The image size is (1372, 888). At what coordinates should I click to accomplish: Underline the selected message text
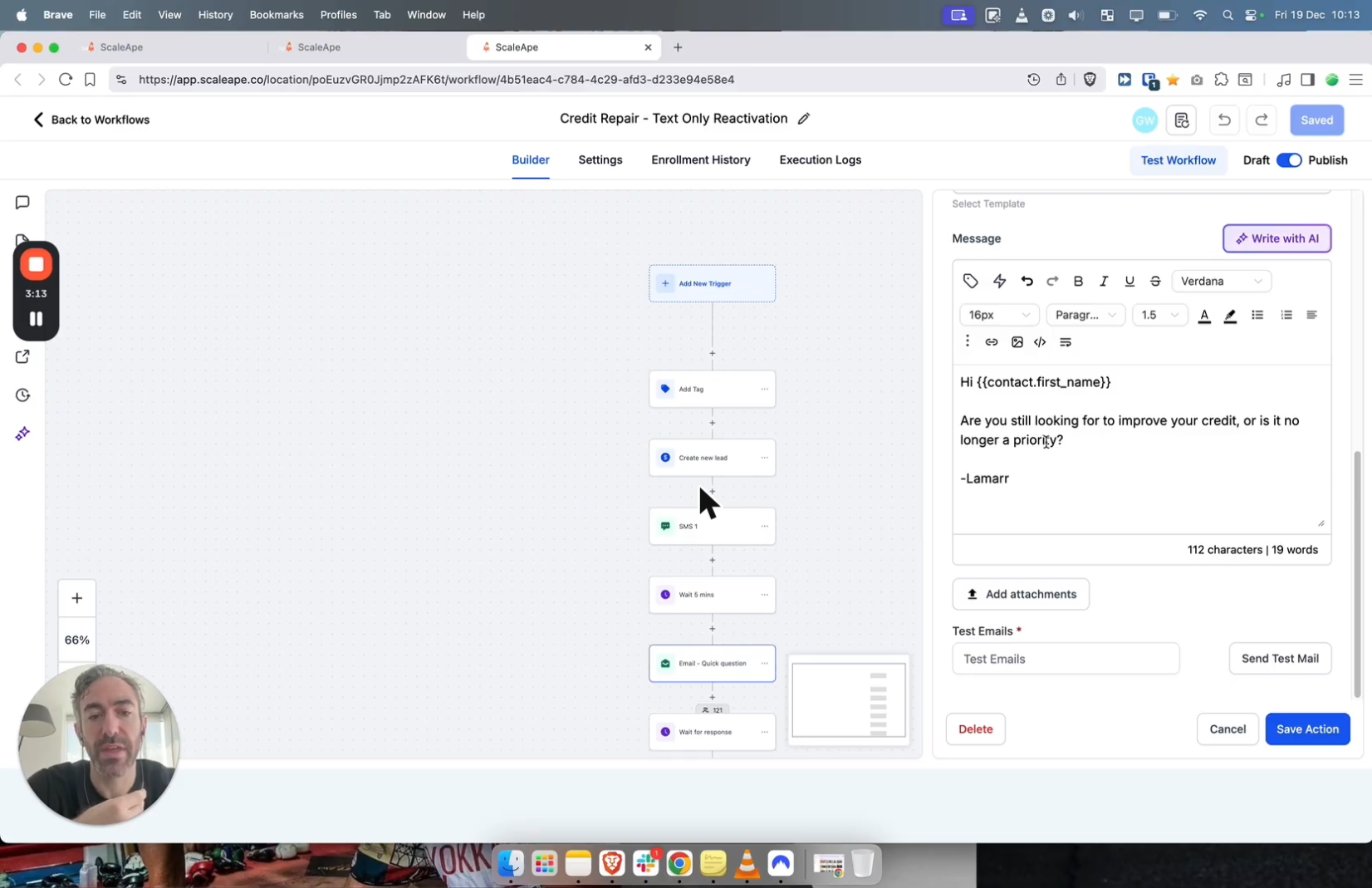1130,281
